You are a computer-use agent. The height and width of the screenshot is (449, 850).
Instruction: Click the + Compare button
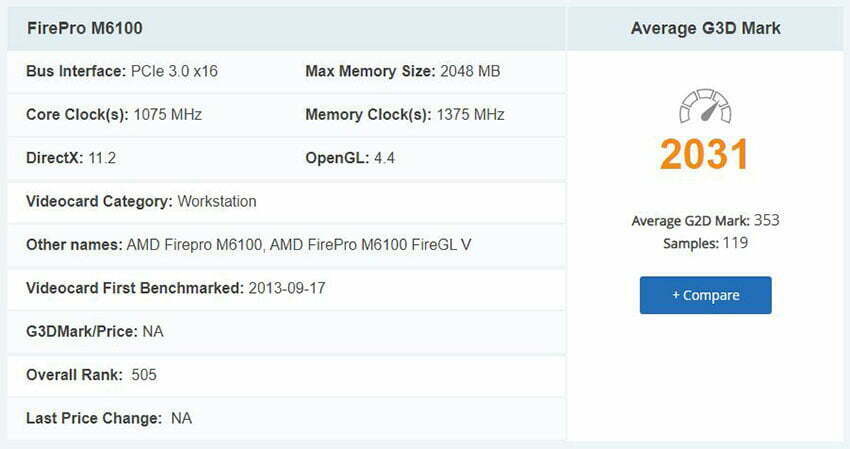(x=705, y=295)
